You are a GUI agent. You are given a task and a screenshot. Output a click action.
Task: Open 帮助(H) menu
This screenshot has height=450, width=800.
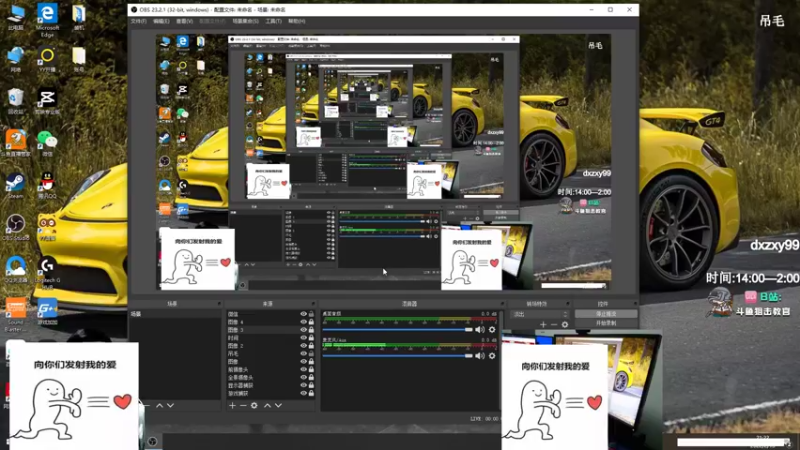pos(296,21)
